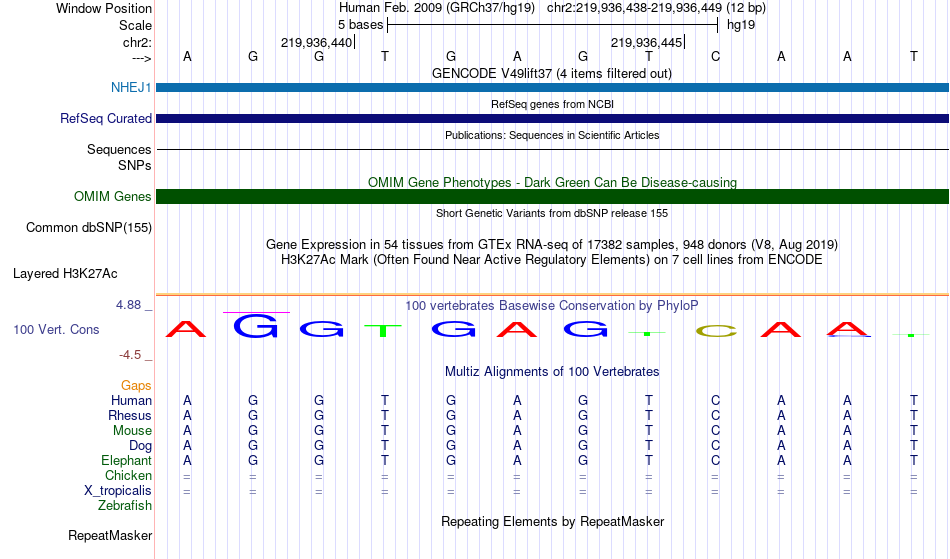
Task: Click the H3K27Ac Mark ENCODE track title
Action: 552,260
